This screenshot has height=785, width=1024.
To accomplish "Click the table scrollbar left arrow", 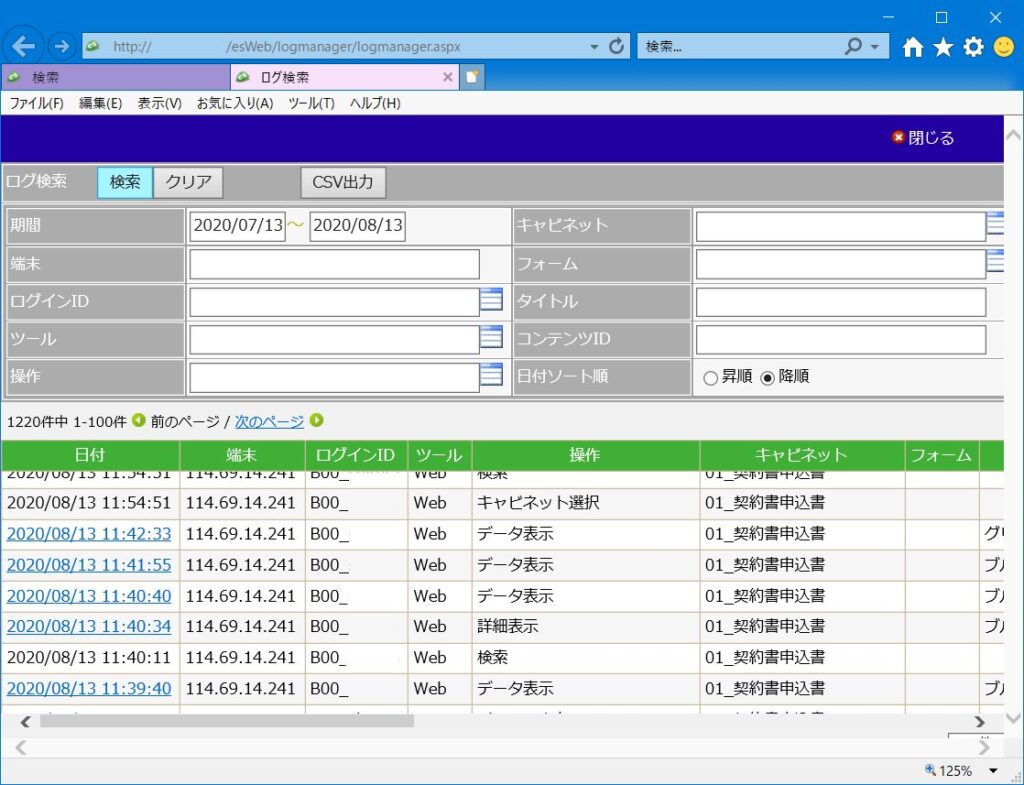I will [x=25, y=722].
